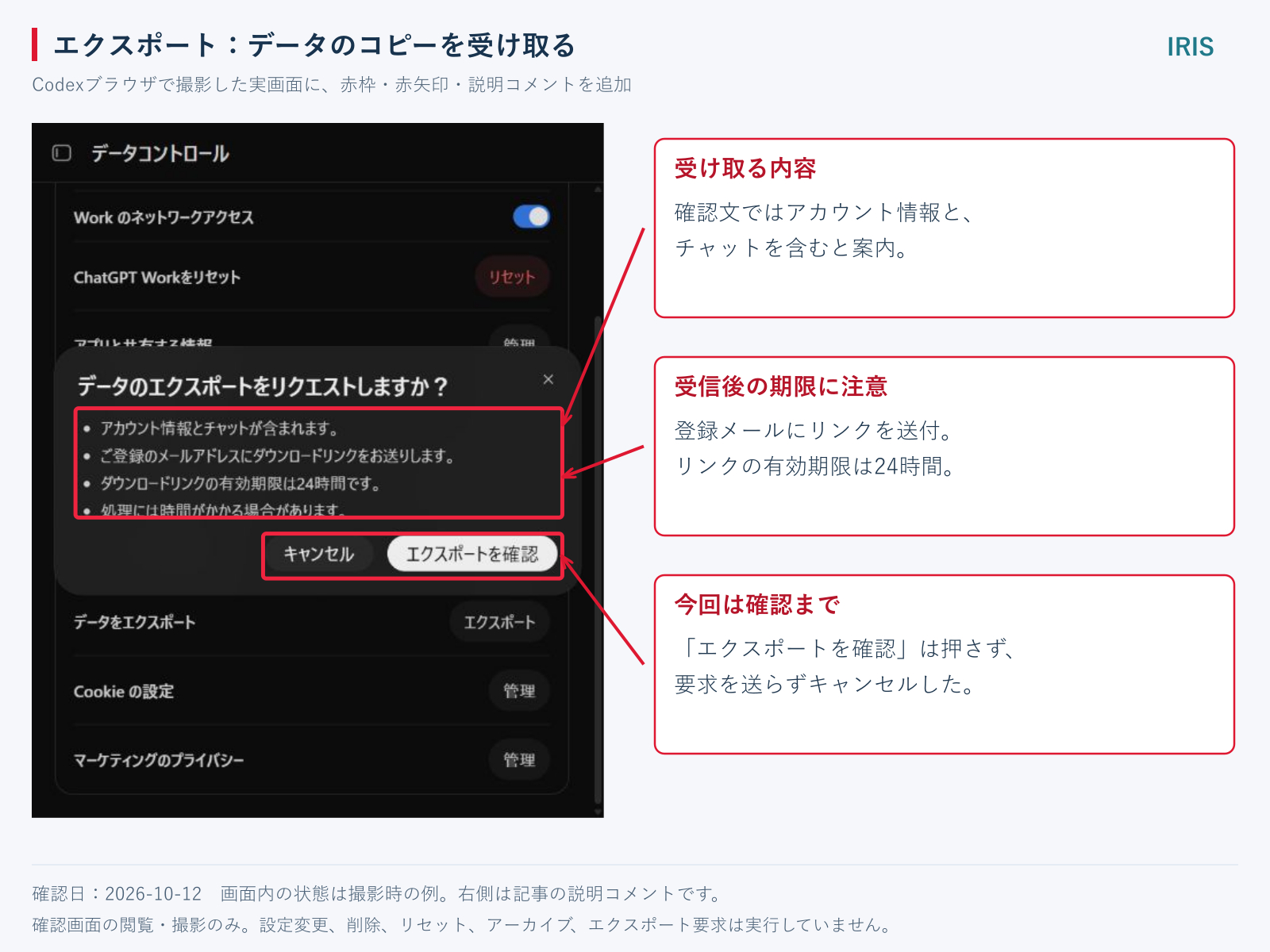Viewport: 1270px width, 952px height.
Task: Click the heading 受け取る内容
Action: tap(745, 168)
